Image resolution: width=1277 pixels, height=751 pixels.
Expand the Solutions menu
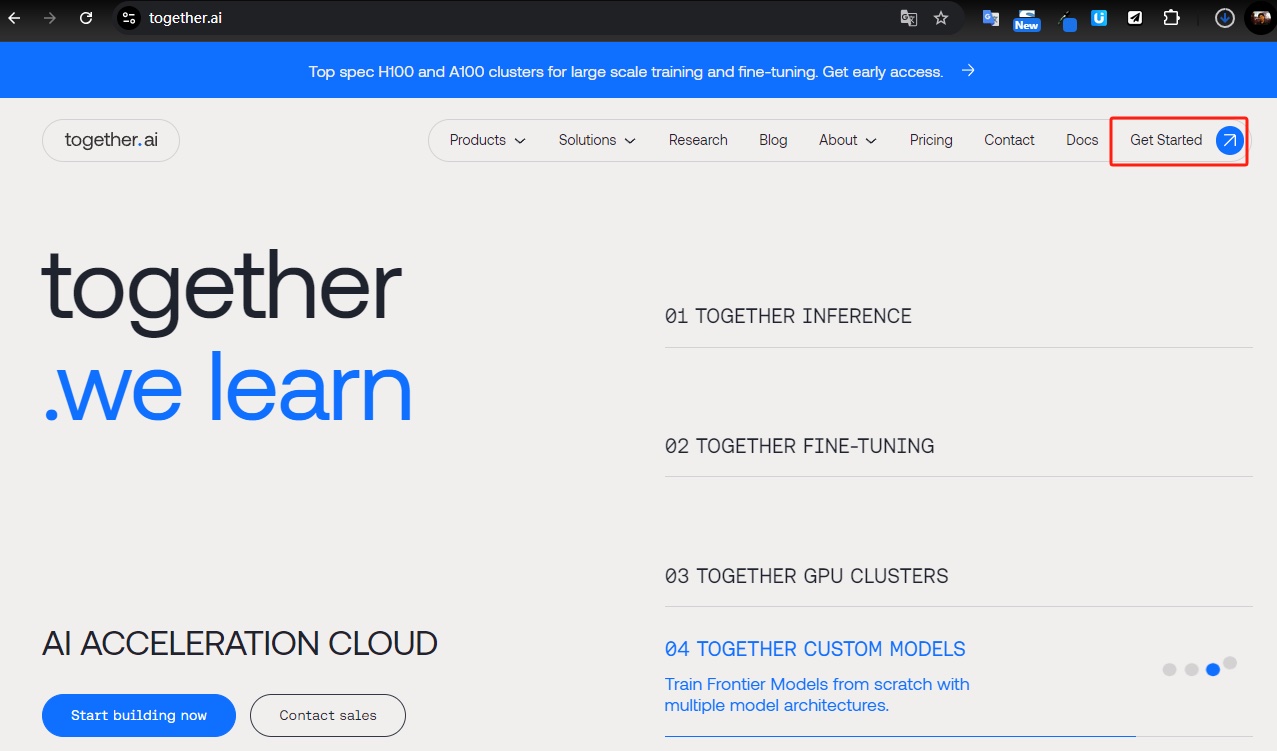(597, 140)
